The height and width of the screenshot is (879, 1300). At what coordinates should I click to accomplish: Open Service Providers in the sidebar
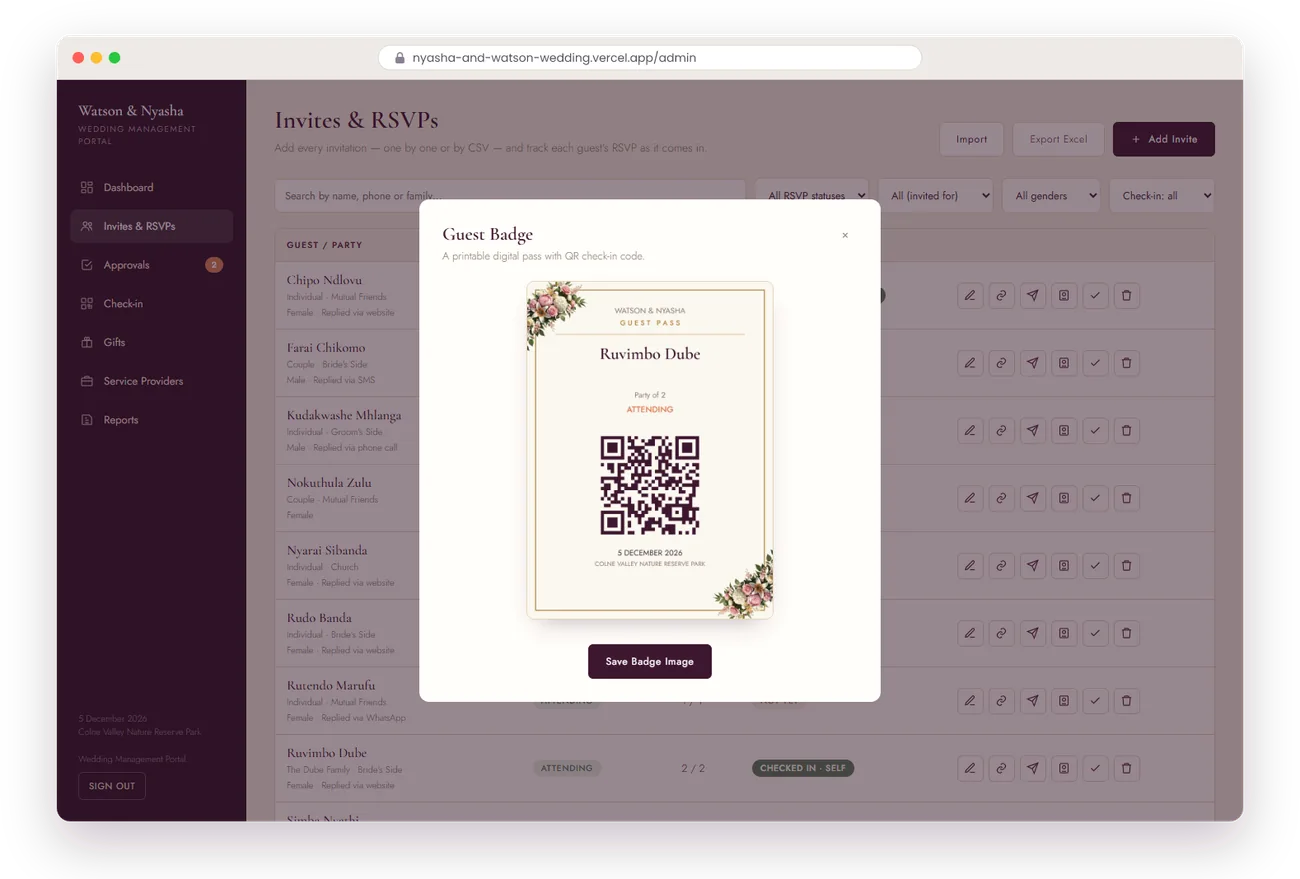click(151, 382)
